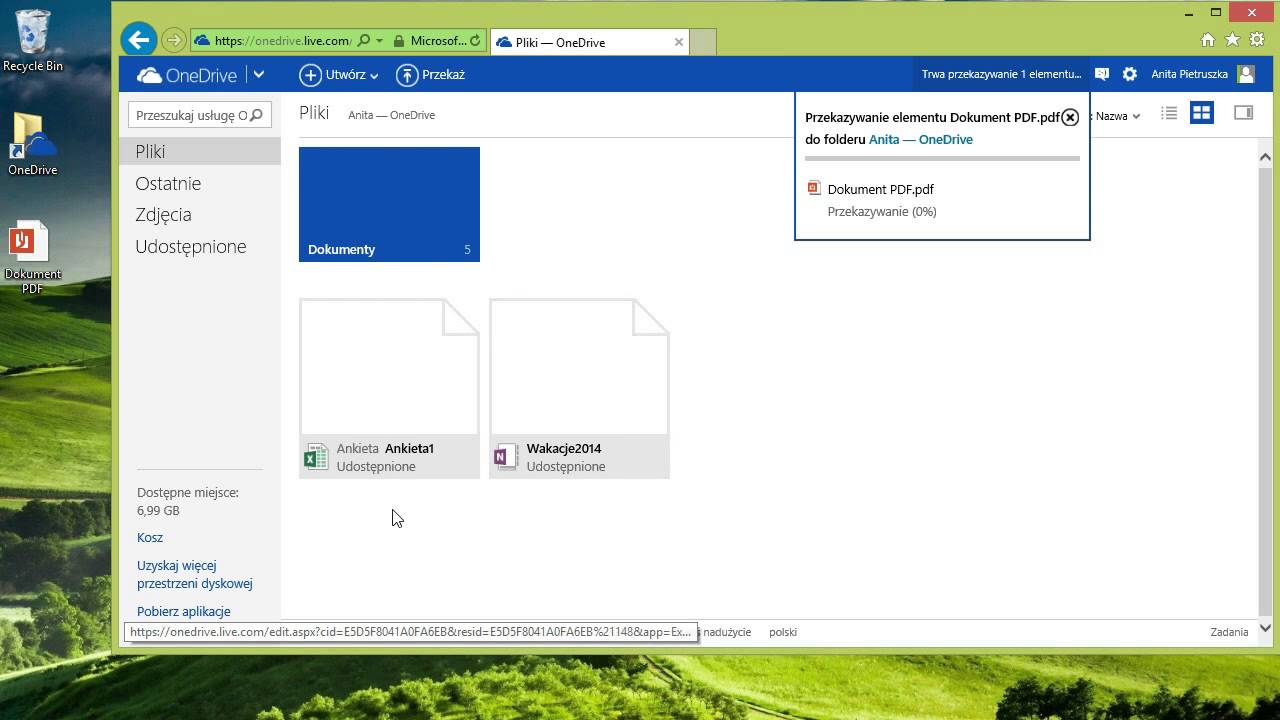Click the Przekaż upload button
This screenshot has height=720, width=1280.
[431, 75]
